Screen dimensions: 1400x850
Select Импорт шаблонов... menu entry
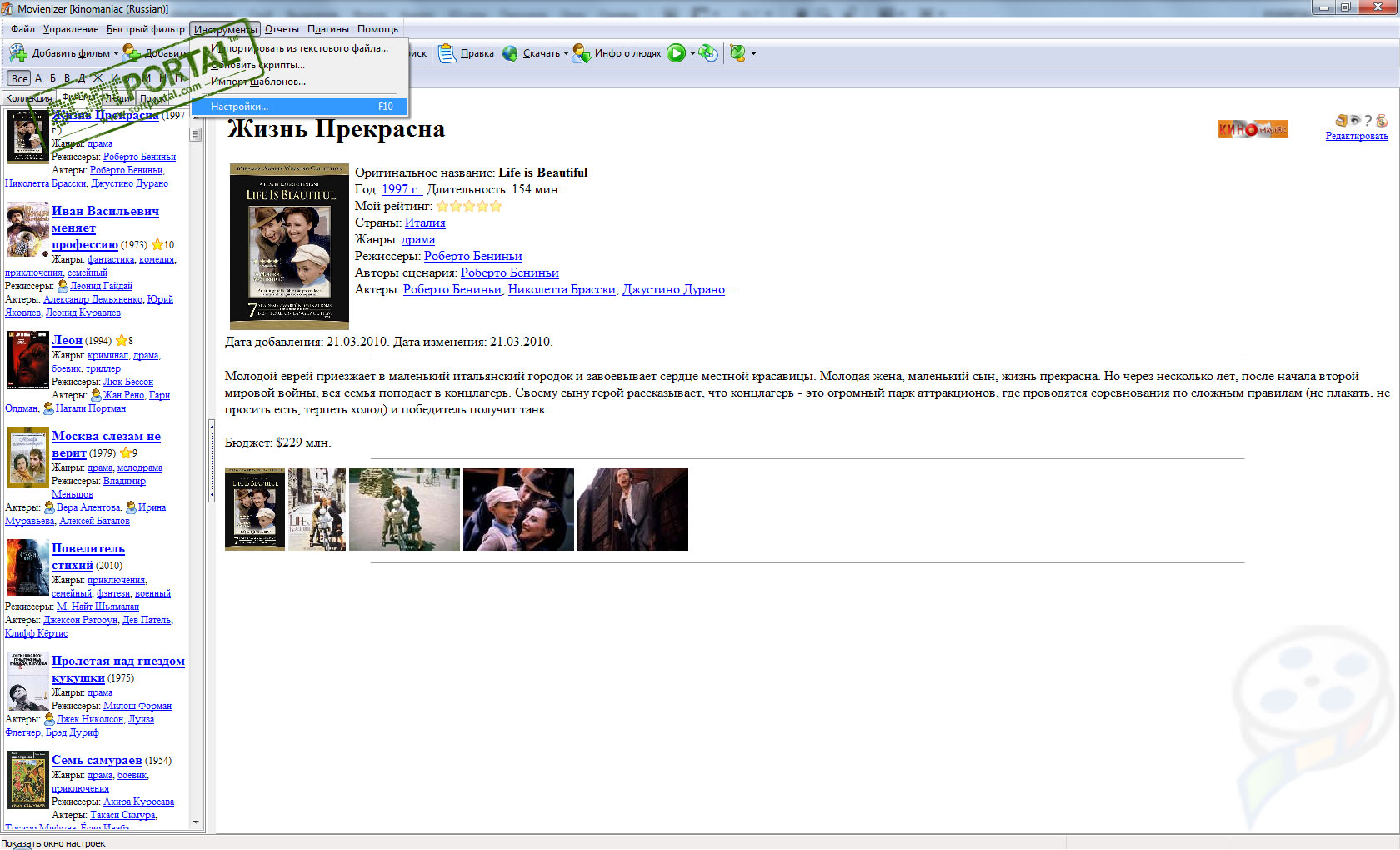299,82
